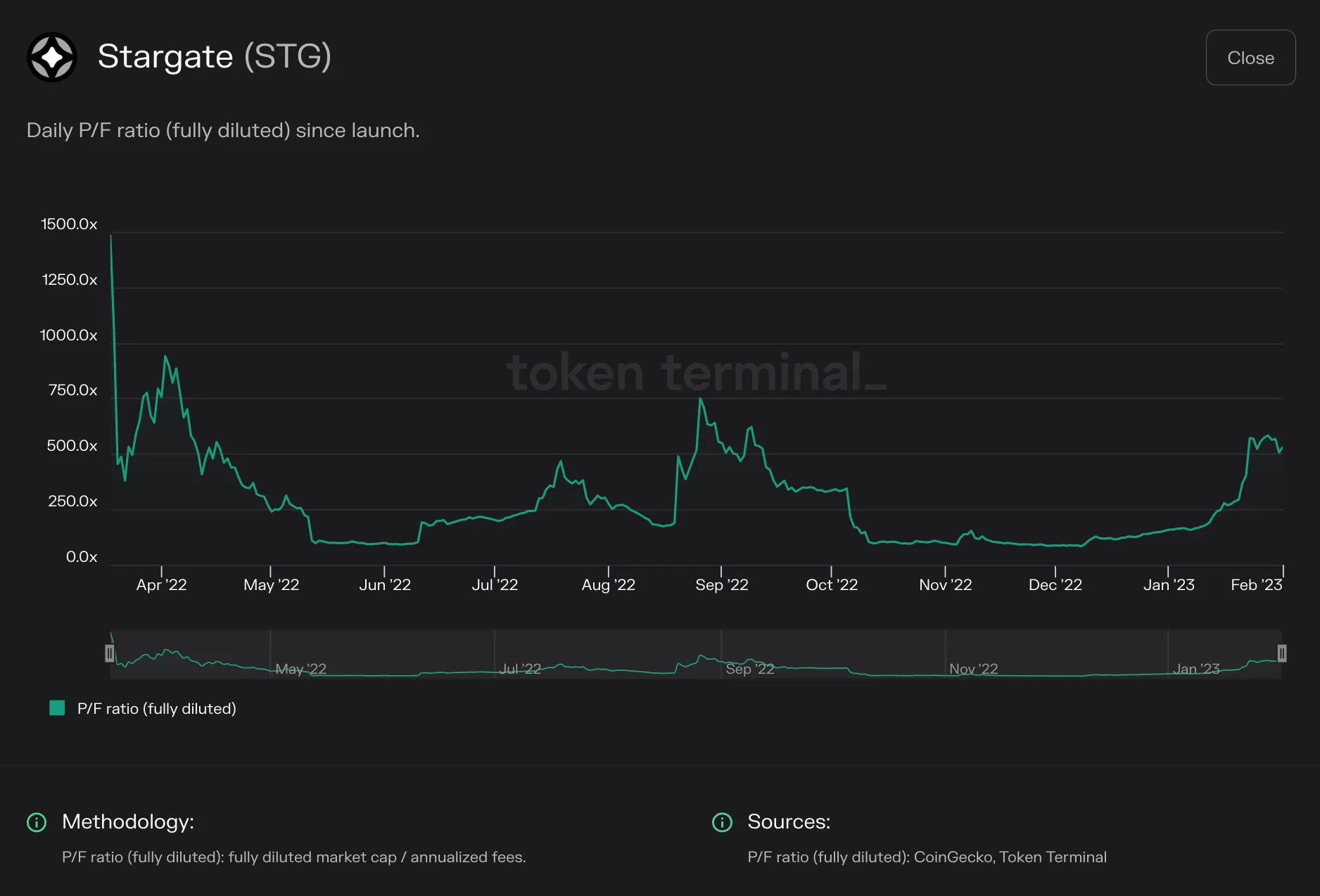Click the Close button

(1250, 58)
